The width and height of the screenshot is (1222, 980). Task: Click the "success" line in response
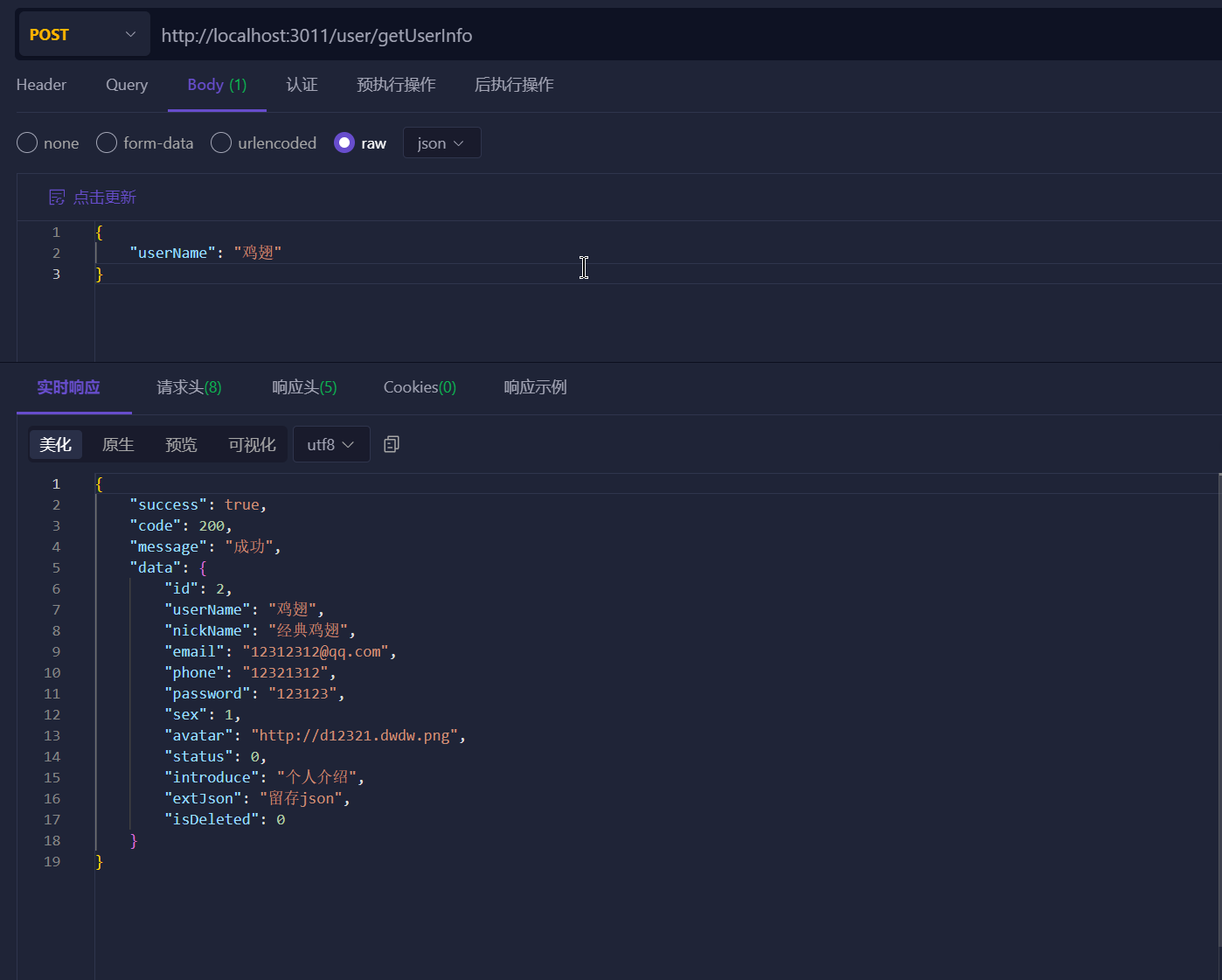tap(198, 504)
